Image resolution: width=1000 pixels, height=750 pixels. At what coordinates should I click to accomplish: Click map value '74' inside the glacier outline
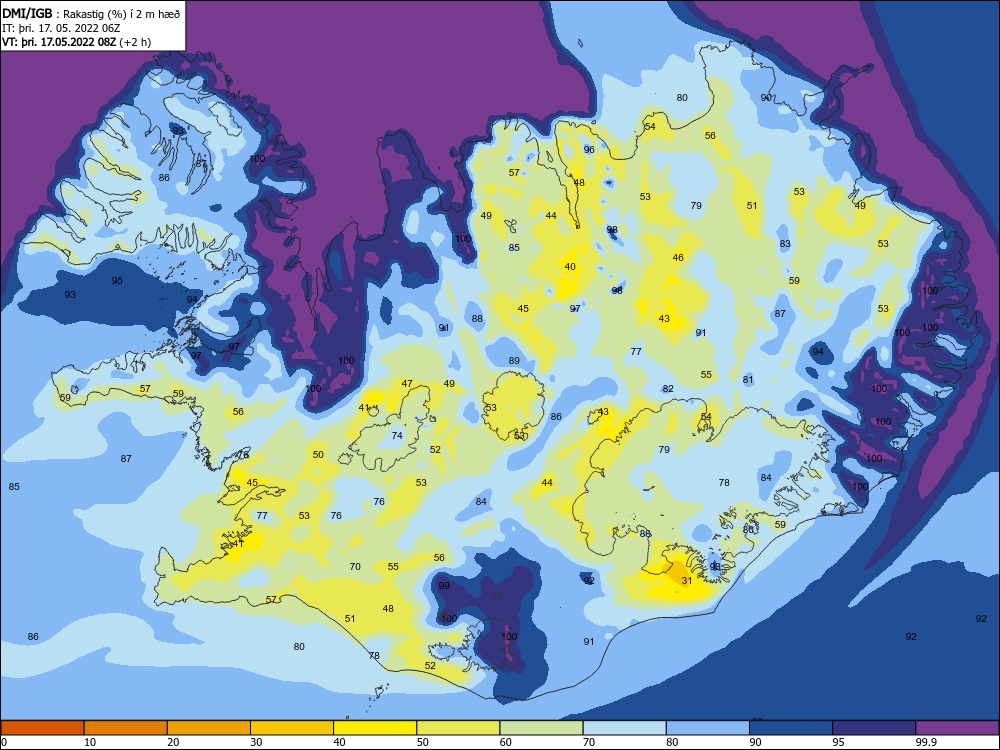(397, 436)
